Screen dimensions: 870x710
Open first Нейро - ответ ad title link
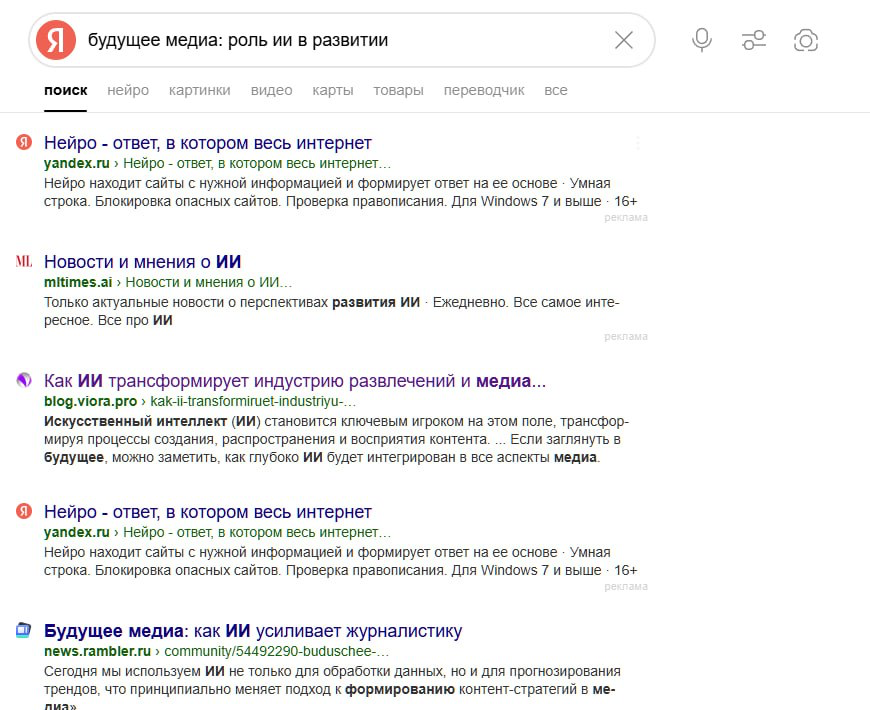pyautogui.click(x=208, y=143)
